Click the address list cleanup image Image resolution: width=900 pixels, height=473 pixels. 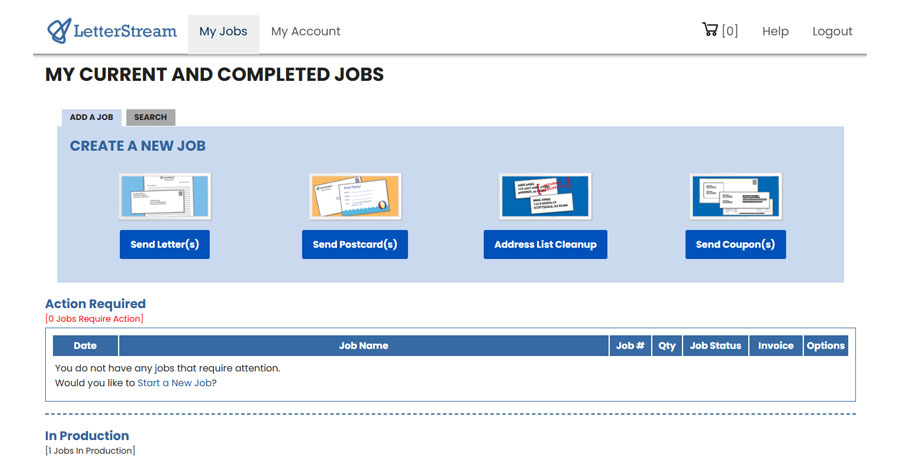tap(545, 196)
